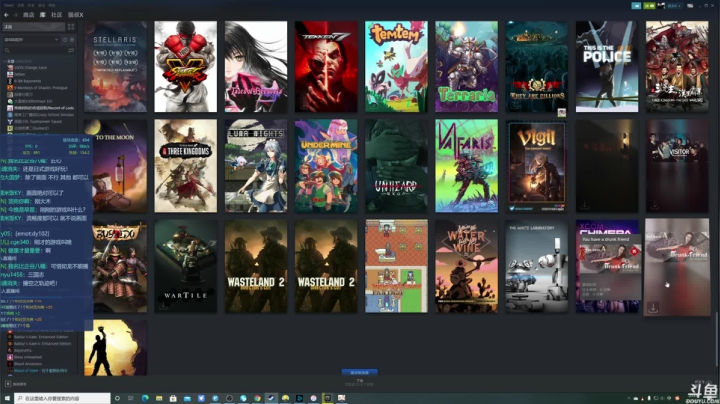Click the magnifier icon in library search
The image size is (720, 404).
pyautogui.click(x=7, y=50)
